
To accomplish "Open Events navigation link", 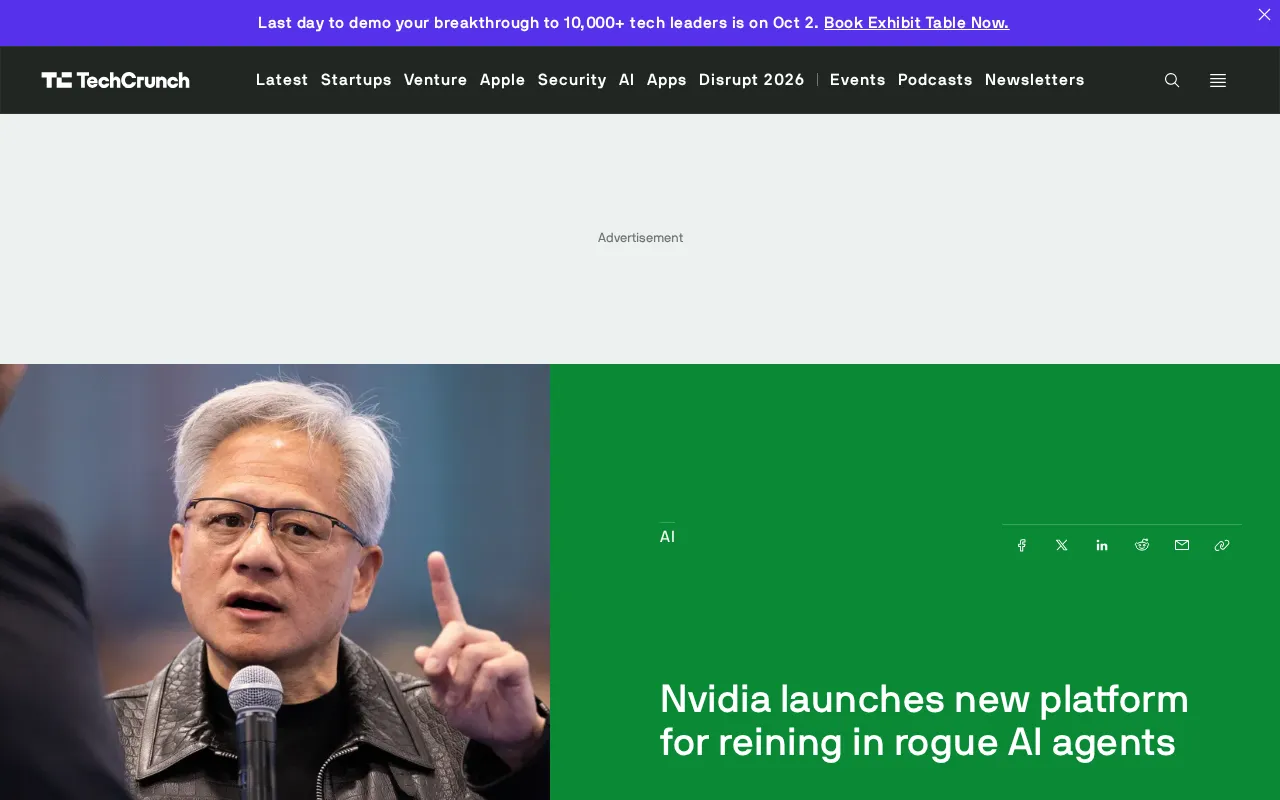I will tap(858, 80).
